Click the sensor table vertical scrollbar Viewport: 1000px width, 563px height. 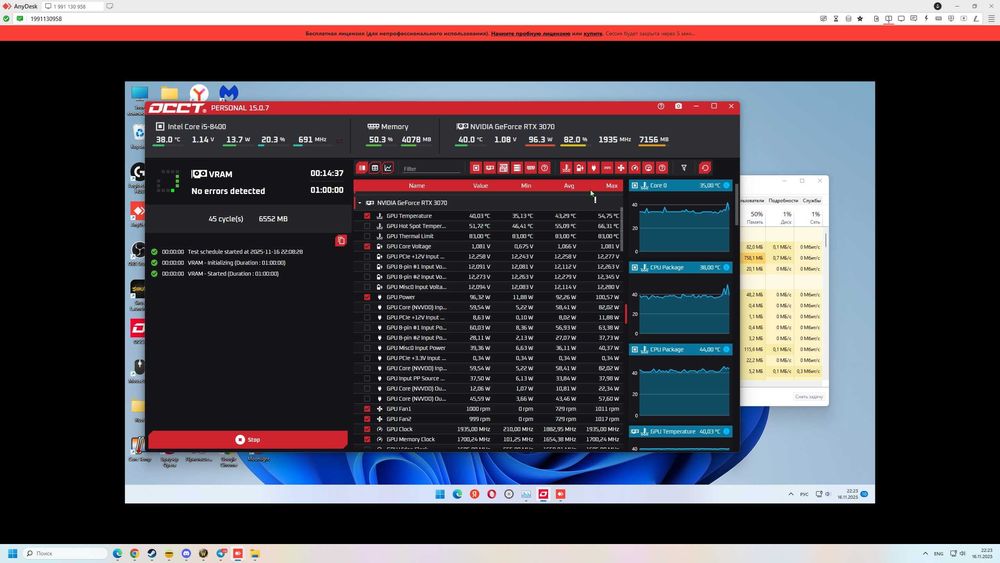(x=622, y=230)
